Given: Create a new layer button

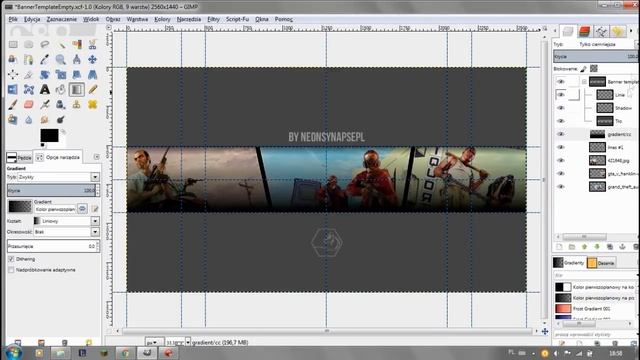Looking at the screenshot, I should [559, 247].
